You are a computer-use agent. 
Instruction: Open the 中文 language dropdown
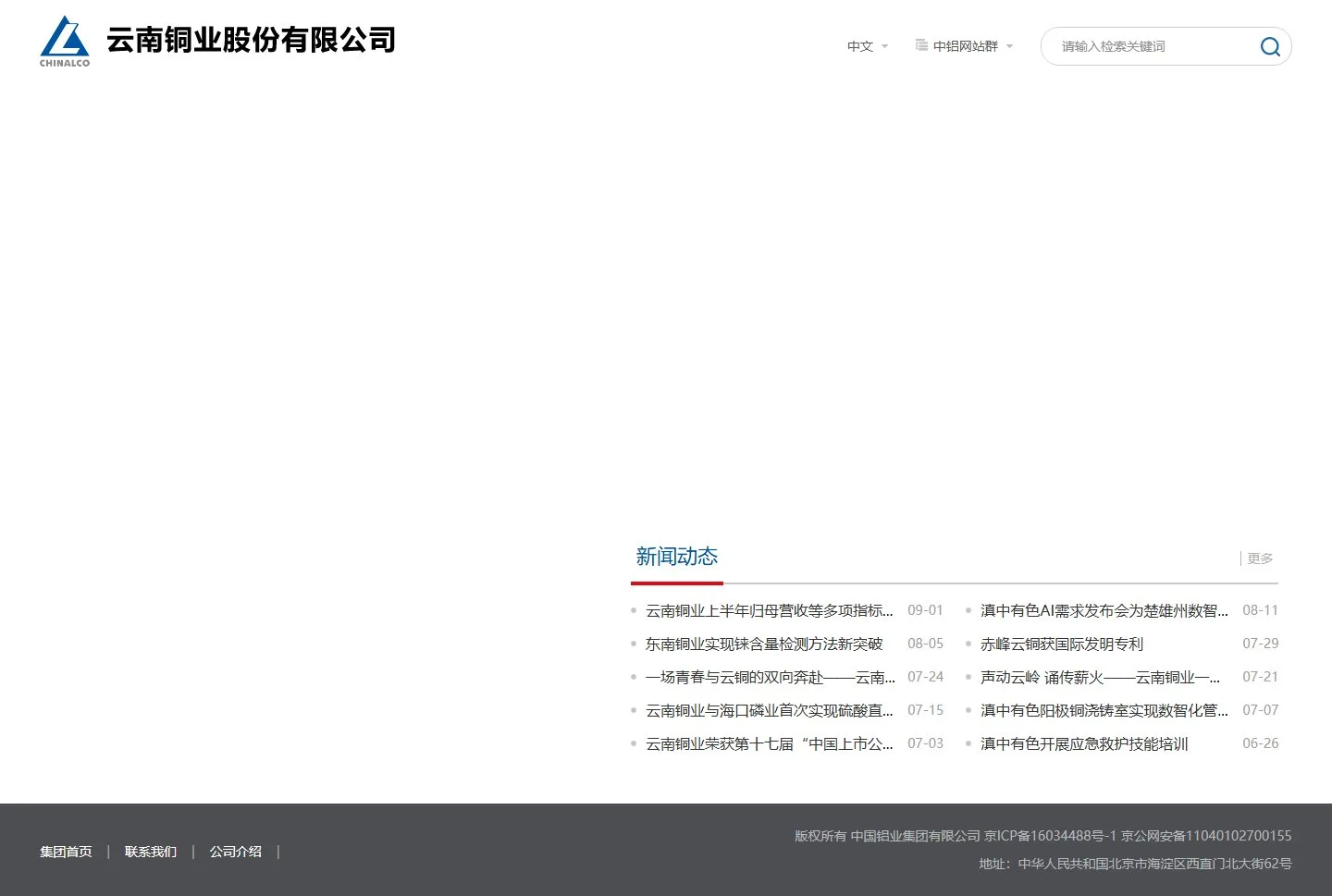867,46
